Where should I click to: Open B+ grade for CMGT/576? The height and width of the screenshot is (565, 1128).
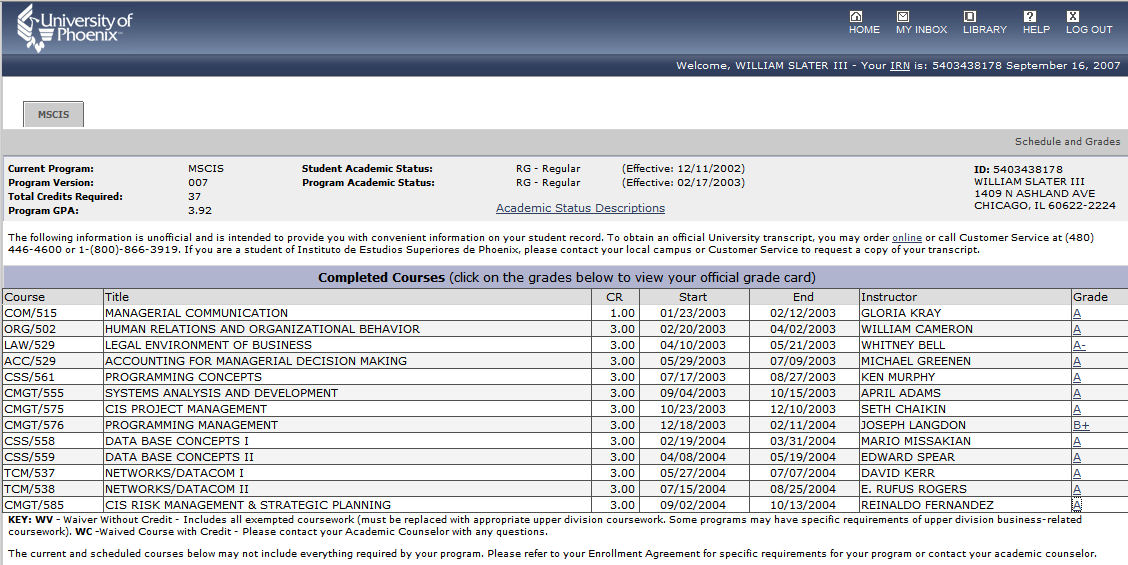pos(1081,425)
